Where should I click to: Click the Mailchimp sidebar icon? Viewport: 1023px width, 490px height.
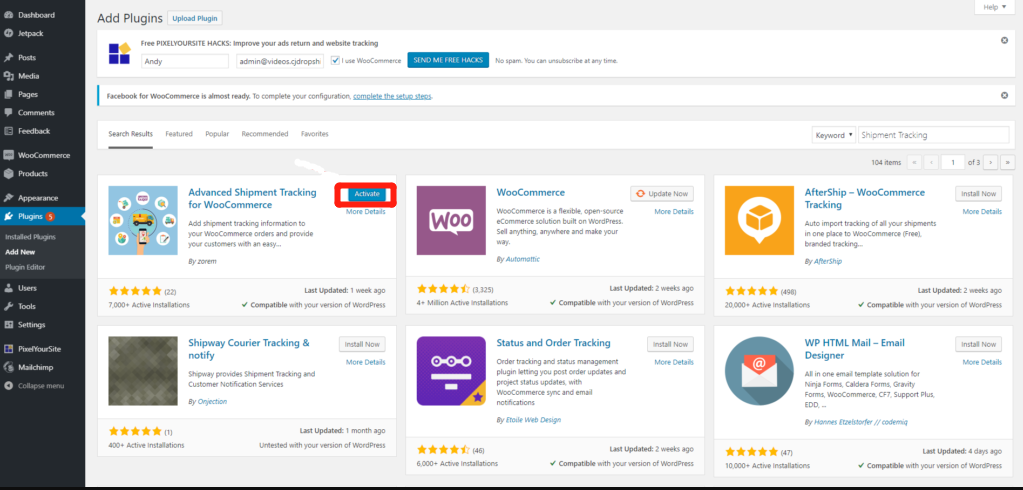(x=8, y=367)
